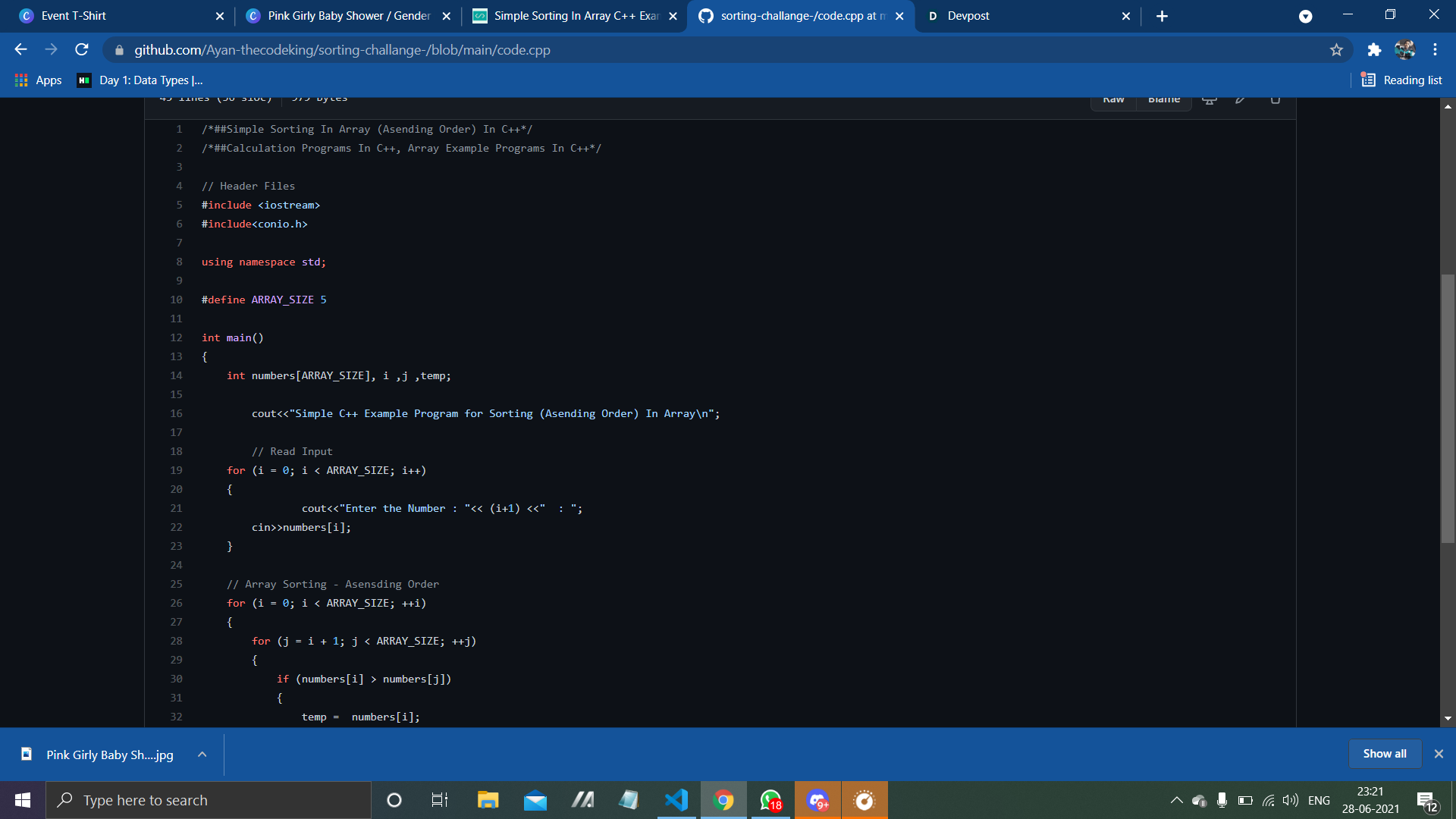Image resolution: width=1456 pixels, height=819 pixels.
Task: Open File Explorer from taskbar
Action: pos(488,800)
